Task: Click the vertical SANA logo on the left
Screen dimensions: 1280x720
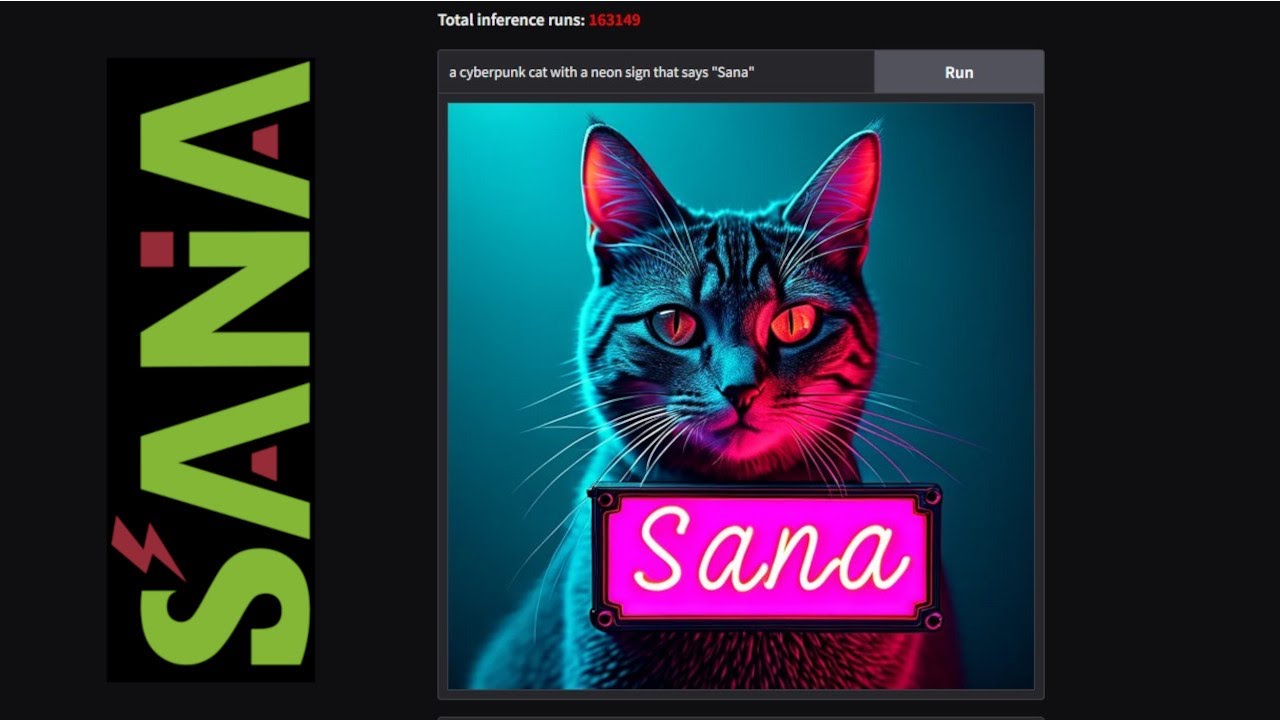Action: pyautogui.click(x=211, y=369)
